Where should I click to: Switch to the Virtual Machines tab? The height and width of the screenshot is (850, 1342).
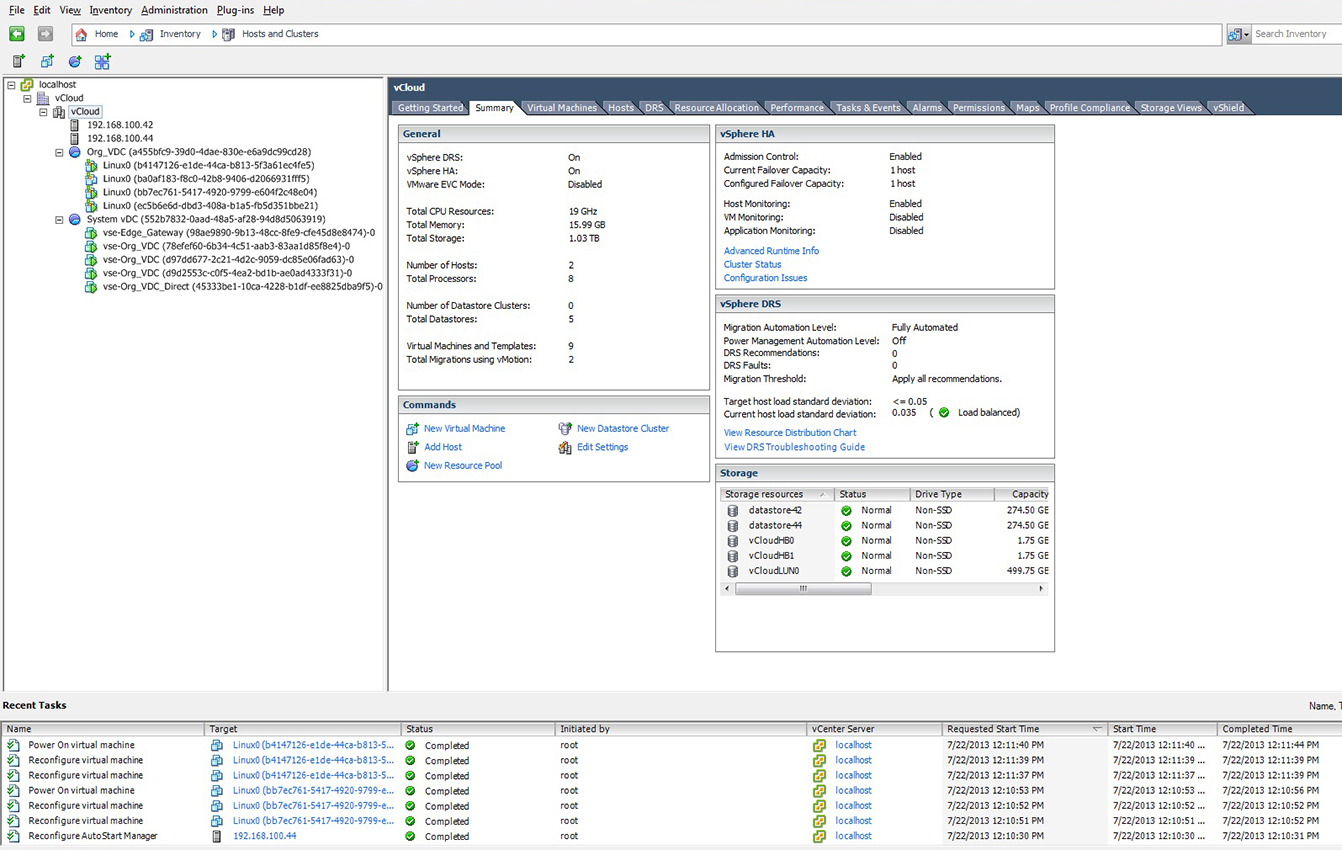tap(561, 108)
